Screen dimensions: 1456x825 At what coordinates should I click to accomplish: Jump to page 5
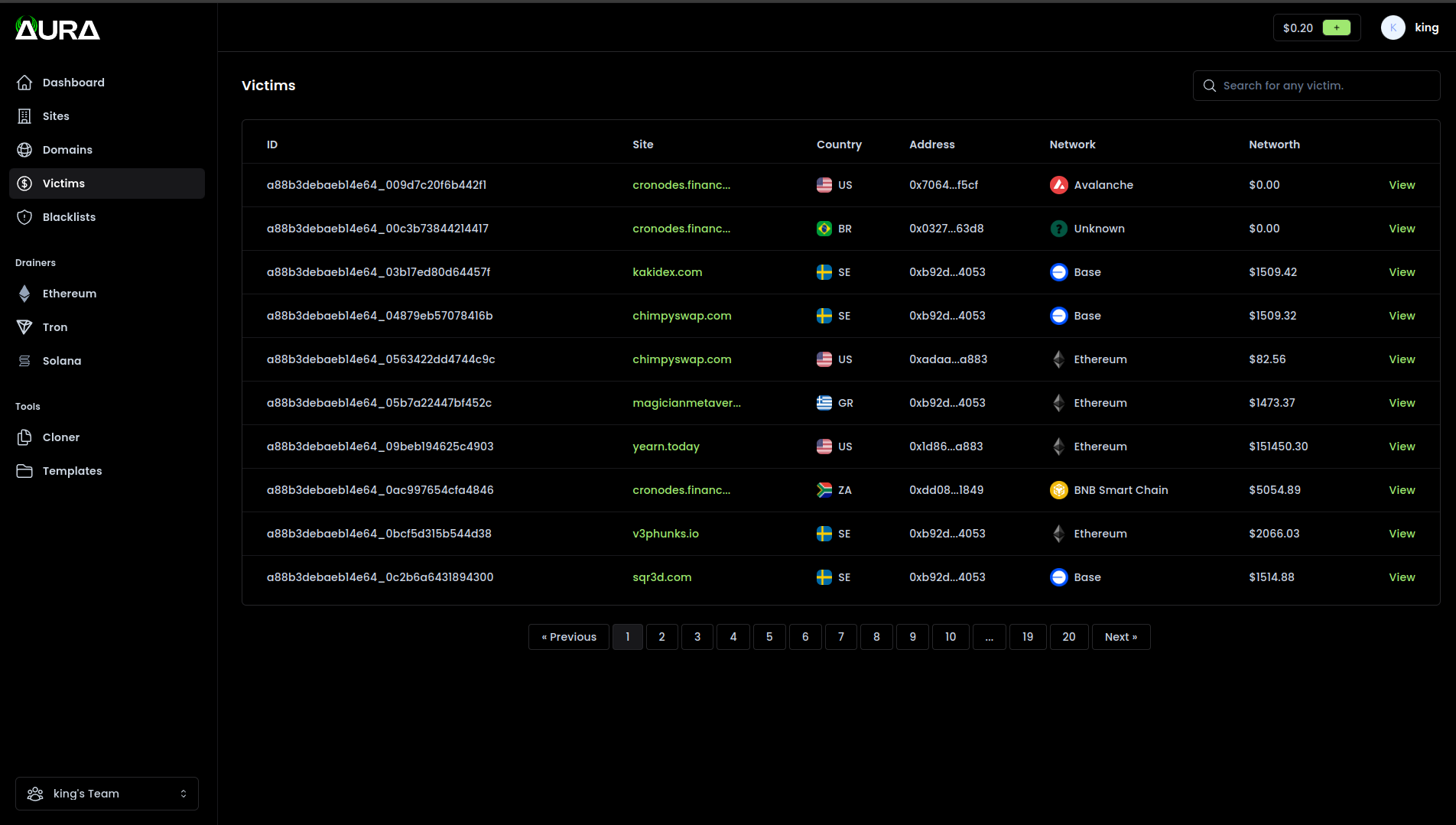(769, 637)
